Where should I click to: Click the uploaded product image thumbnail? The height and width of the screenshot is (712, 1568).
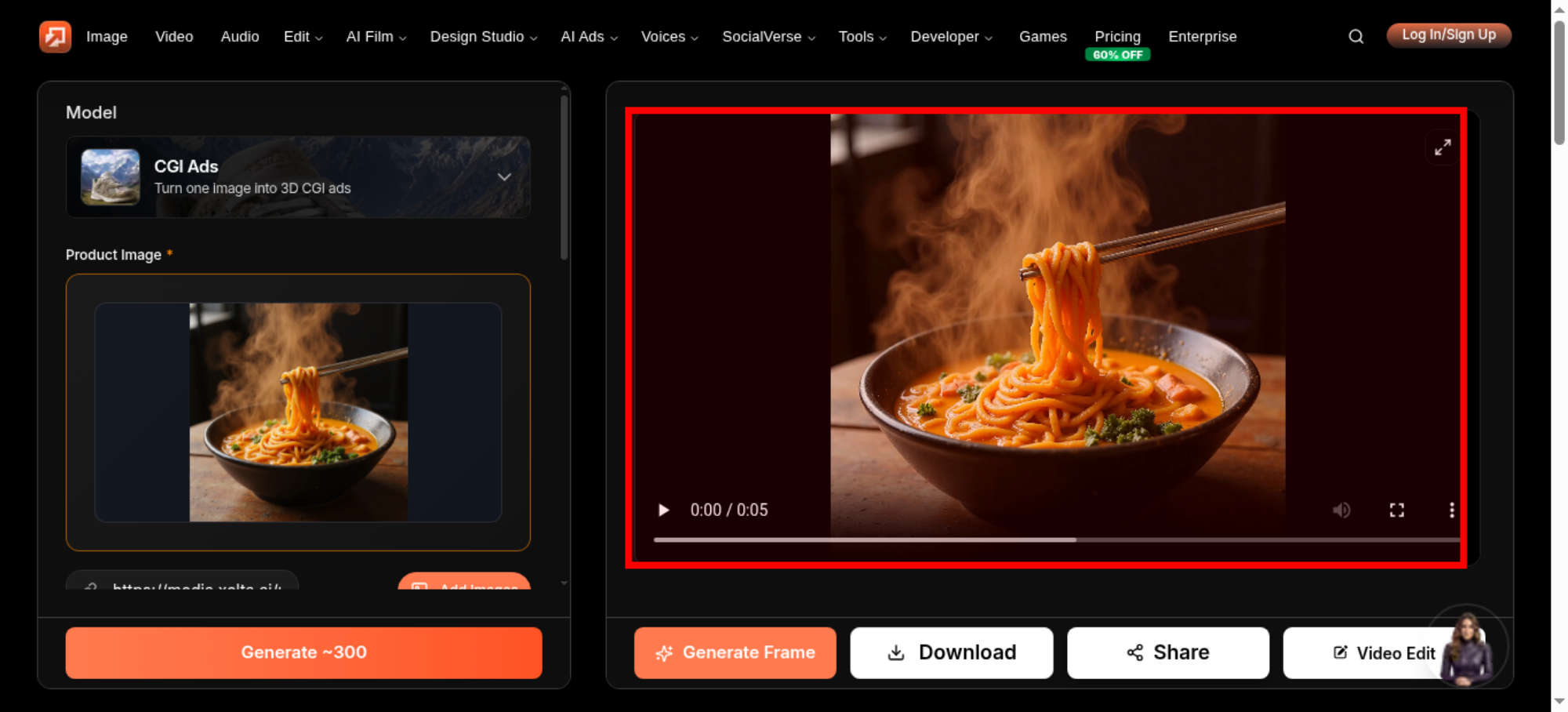298,412
